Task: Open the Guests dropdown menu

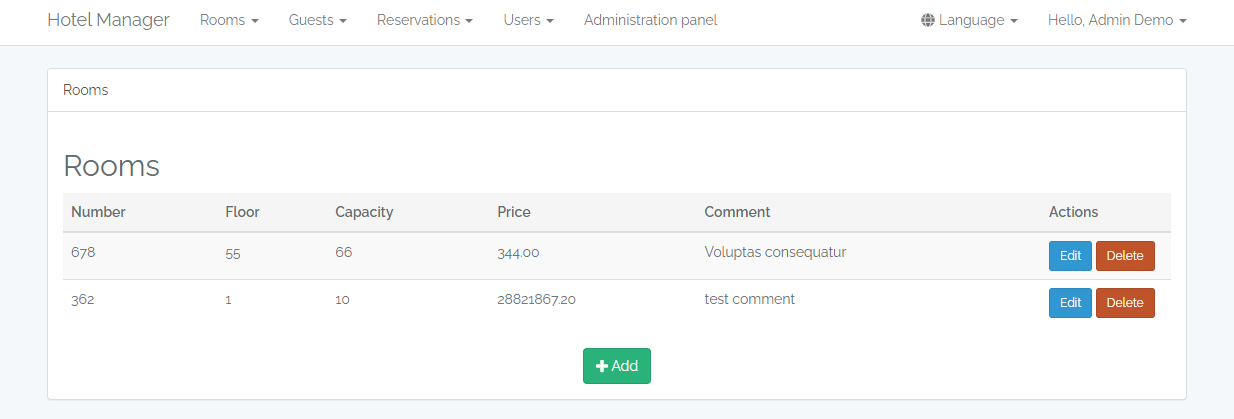Action: pyautogui.click(x=317, y=20)
